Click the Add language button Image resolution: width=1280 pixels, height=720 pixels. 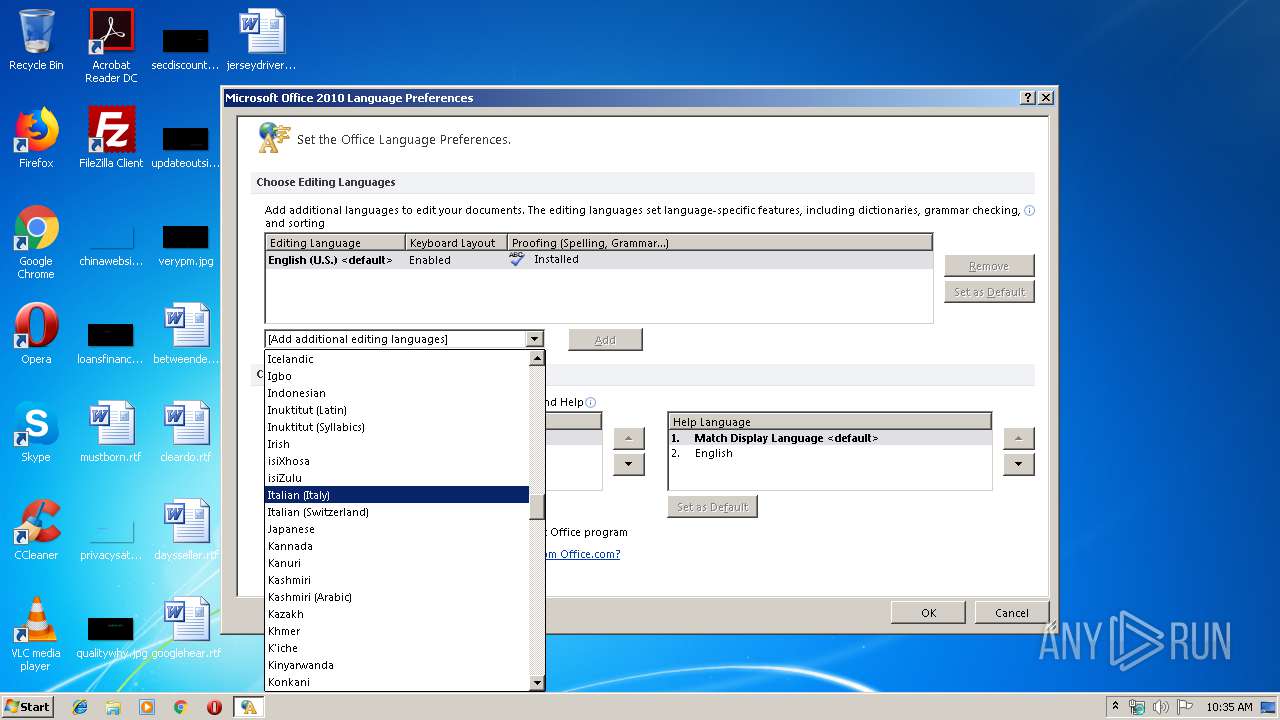(x=605, y=340)
